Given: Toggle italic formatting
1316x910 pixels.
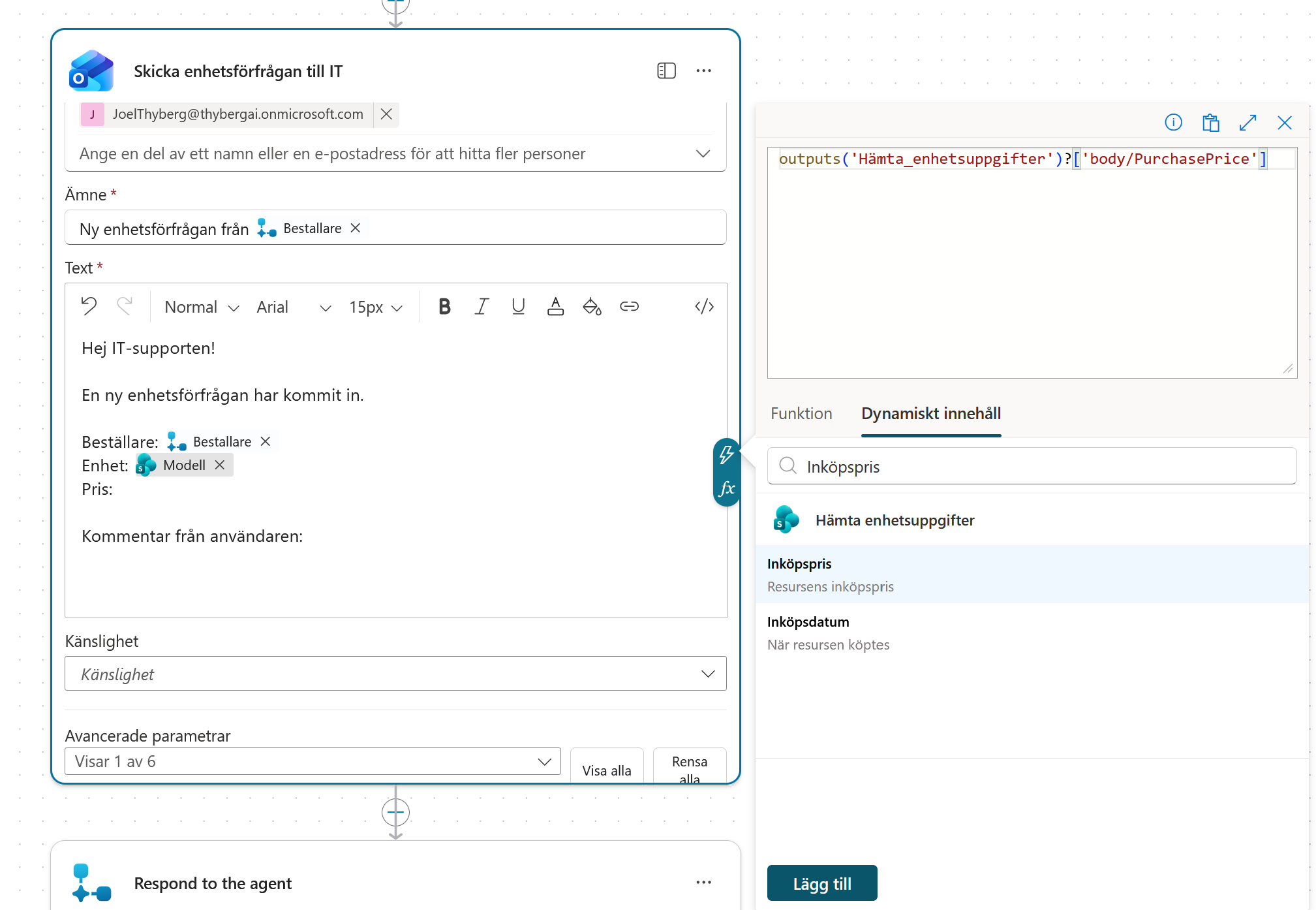Looking at the screenshot, I should click(x=482, y=306).
